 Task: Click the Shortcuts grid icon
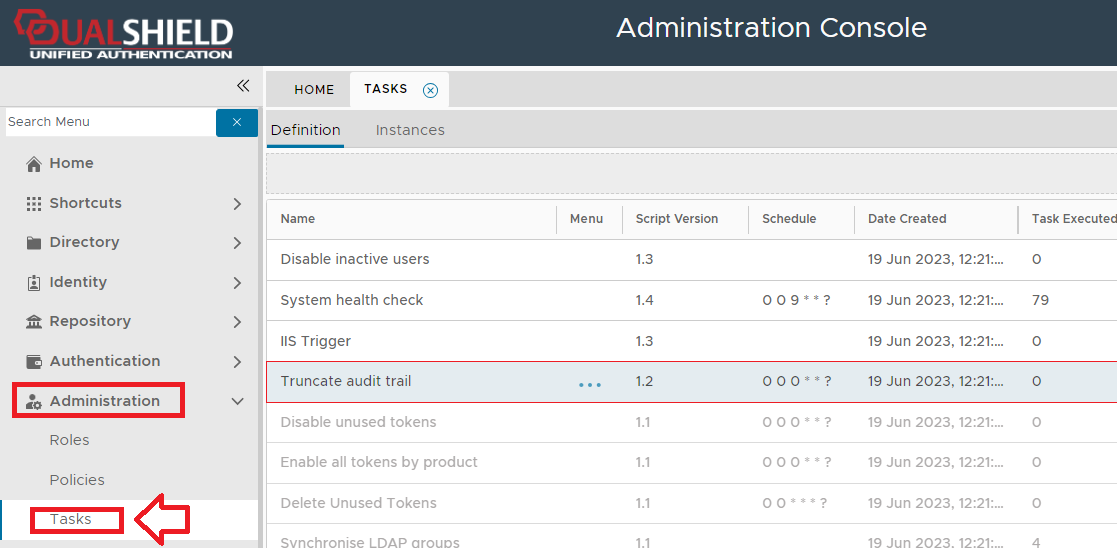tap(34, 203)
